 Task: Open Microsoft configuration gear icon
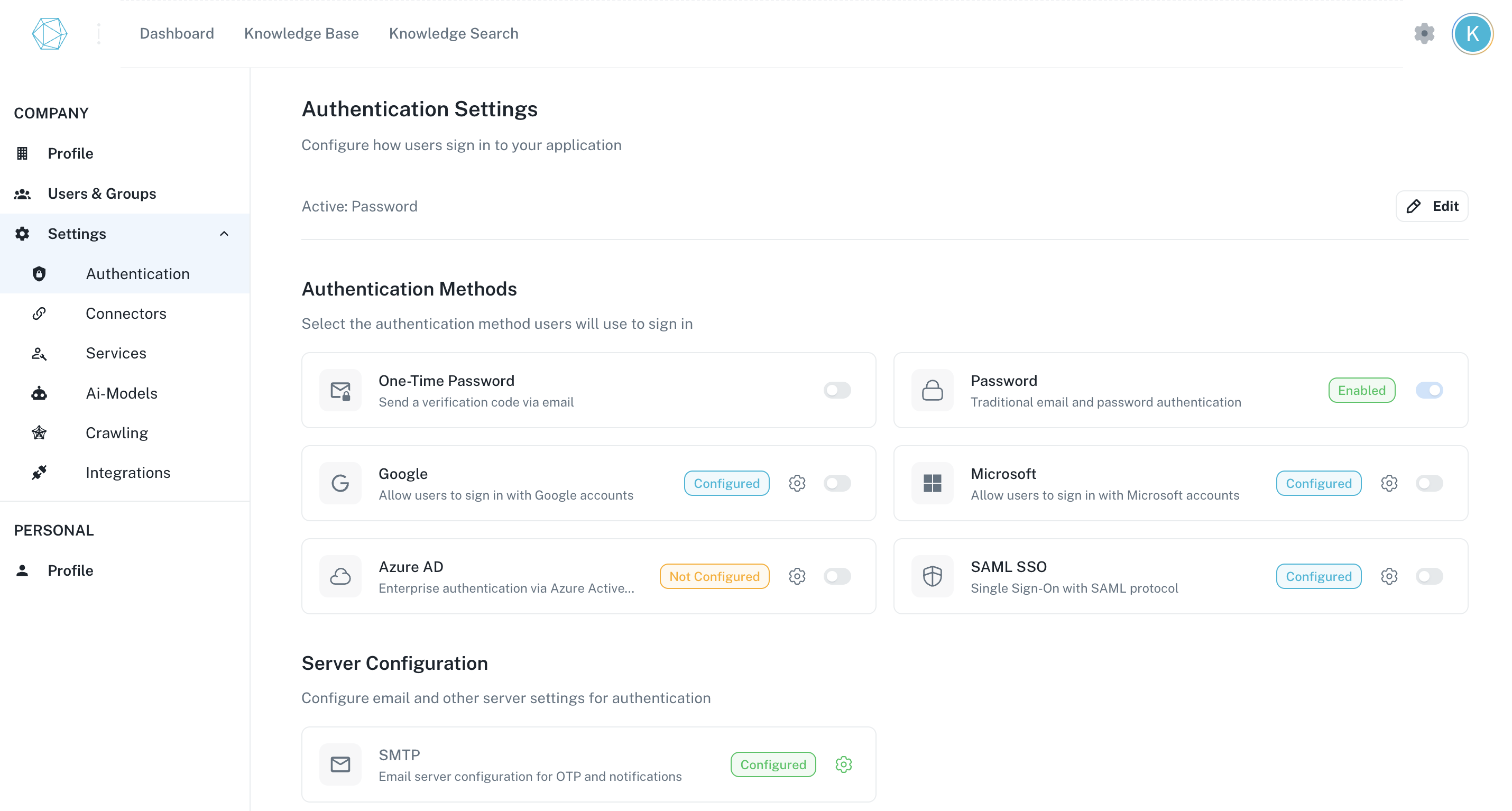click(1389, 483)
